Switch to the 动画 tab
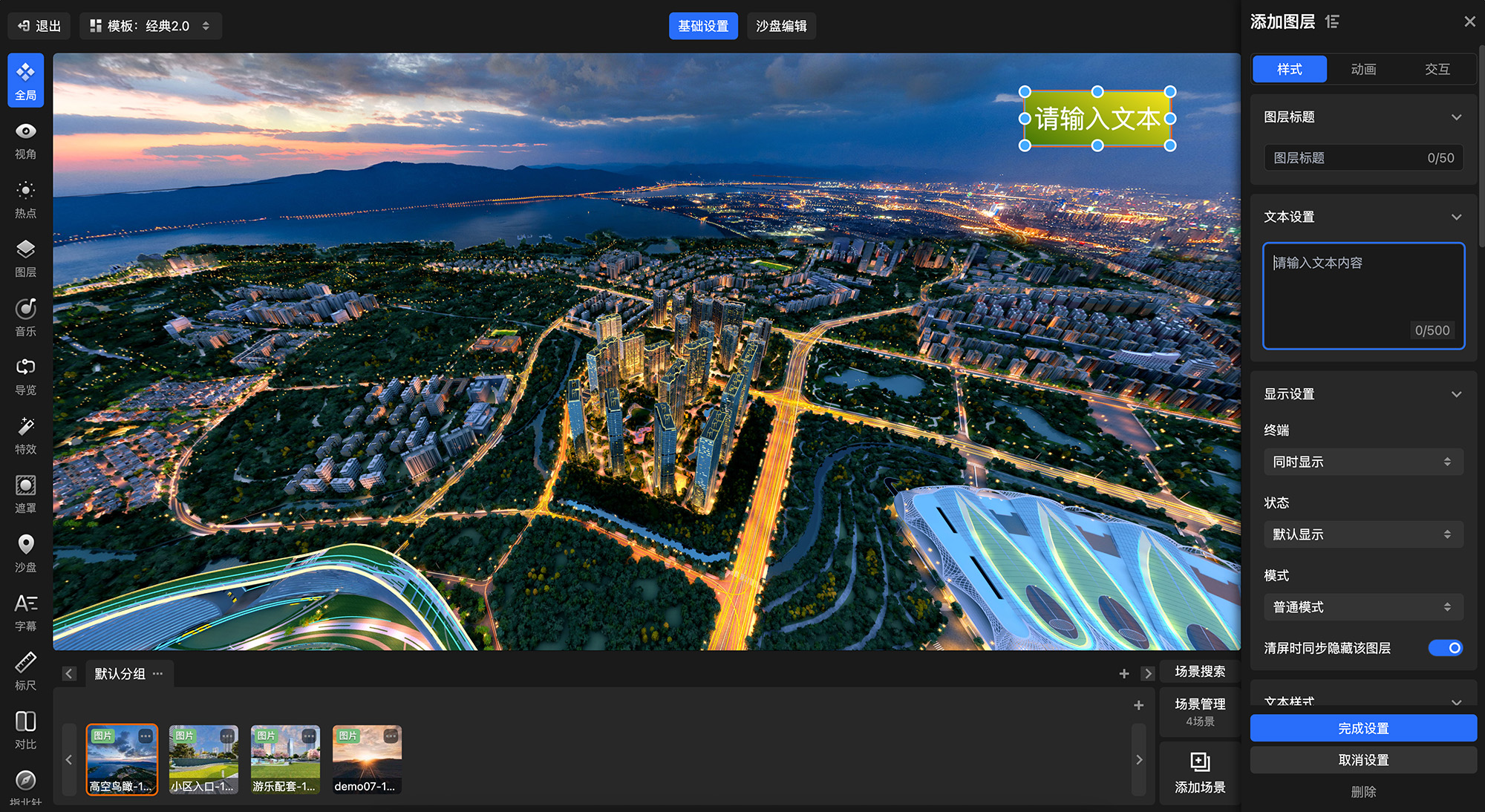The width and height of the screenshot is (1485, 812). pyautogui.click(x=1363, y=69)
